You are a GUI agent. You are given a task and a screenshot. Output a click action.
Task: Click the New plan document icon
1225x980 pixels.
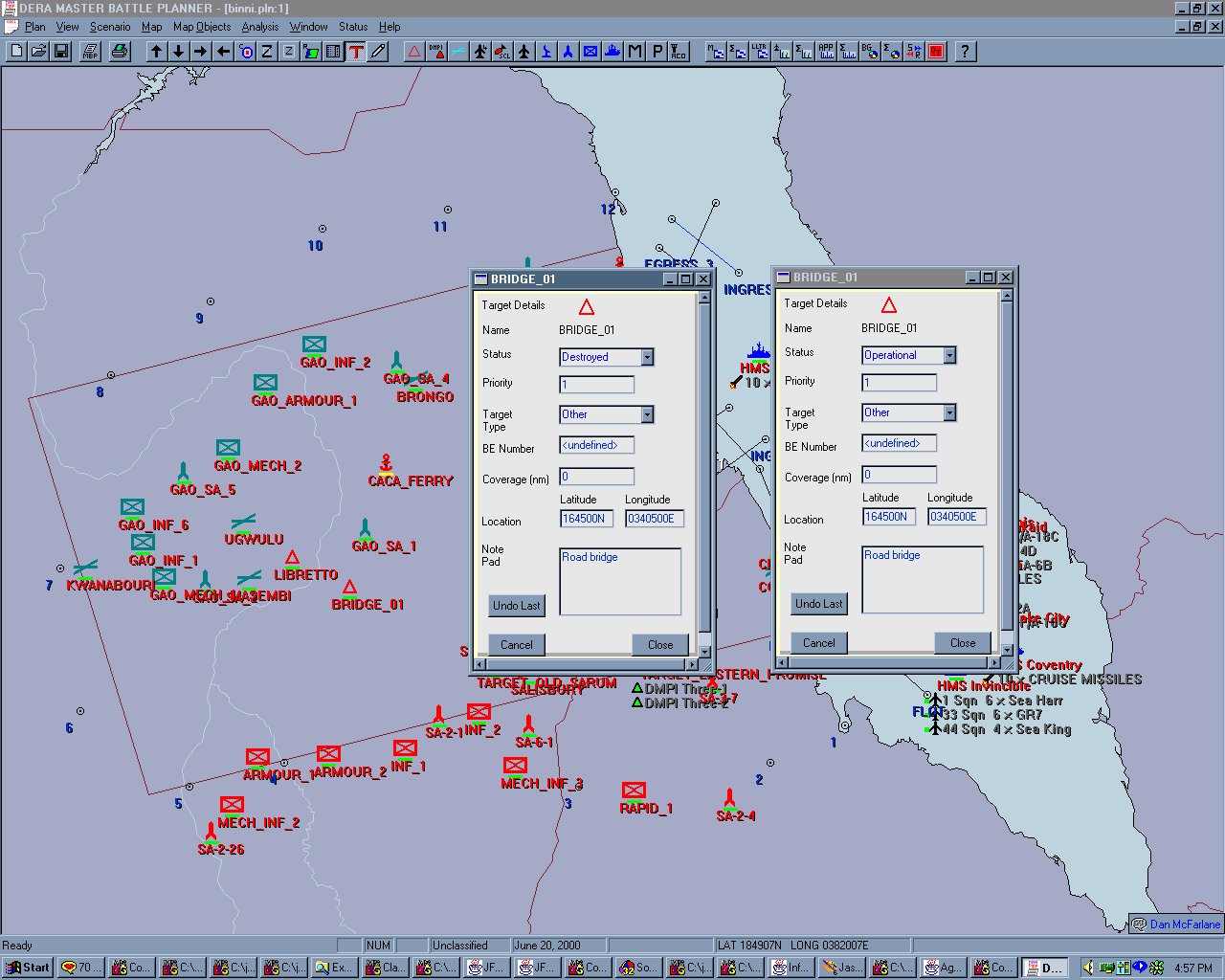tap(16, 52)
